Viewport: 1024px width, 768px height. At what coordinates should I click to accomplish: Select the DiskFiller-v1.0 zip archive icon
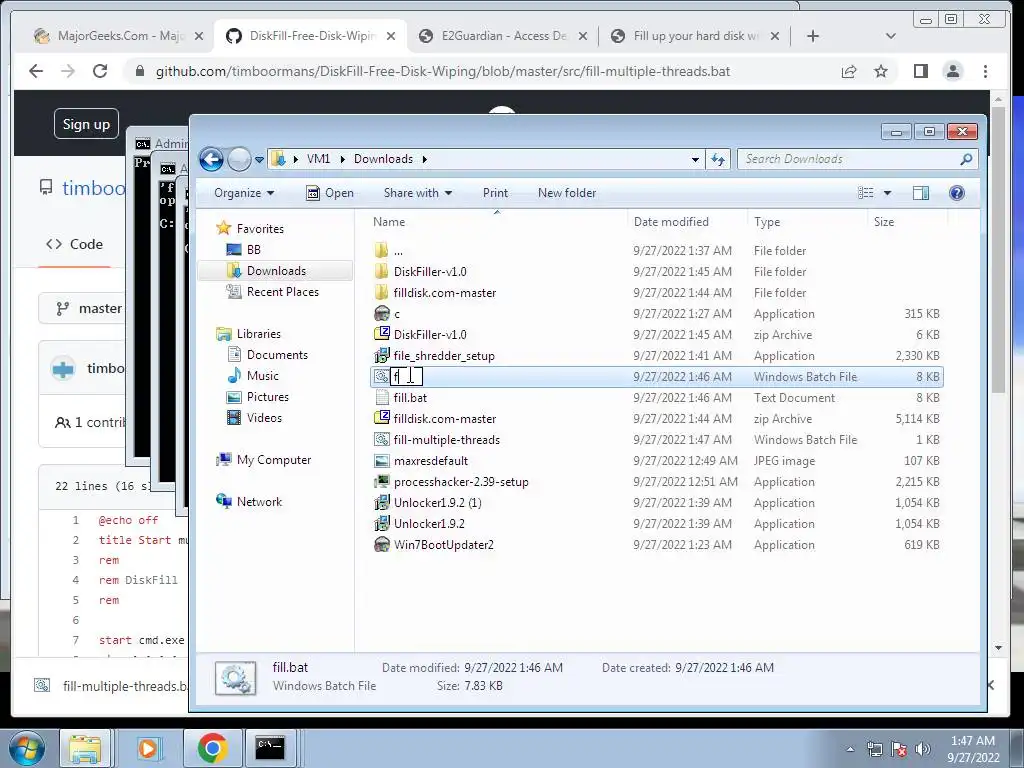tap(381, 334)
